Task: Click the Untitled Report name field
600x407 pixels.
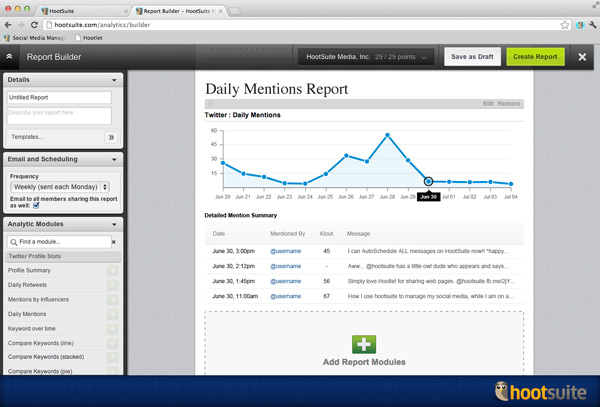Action: tap(59, 98)
